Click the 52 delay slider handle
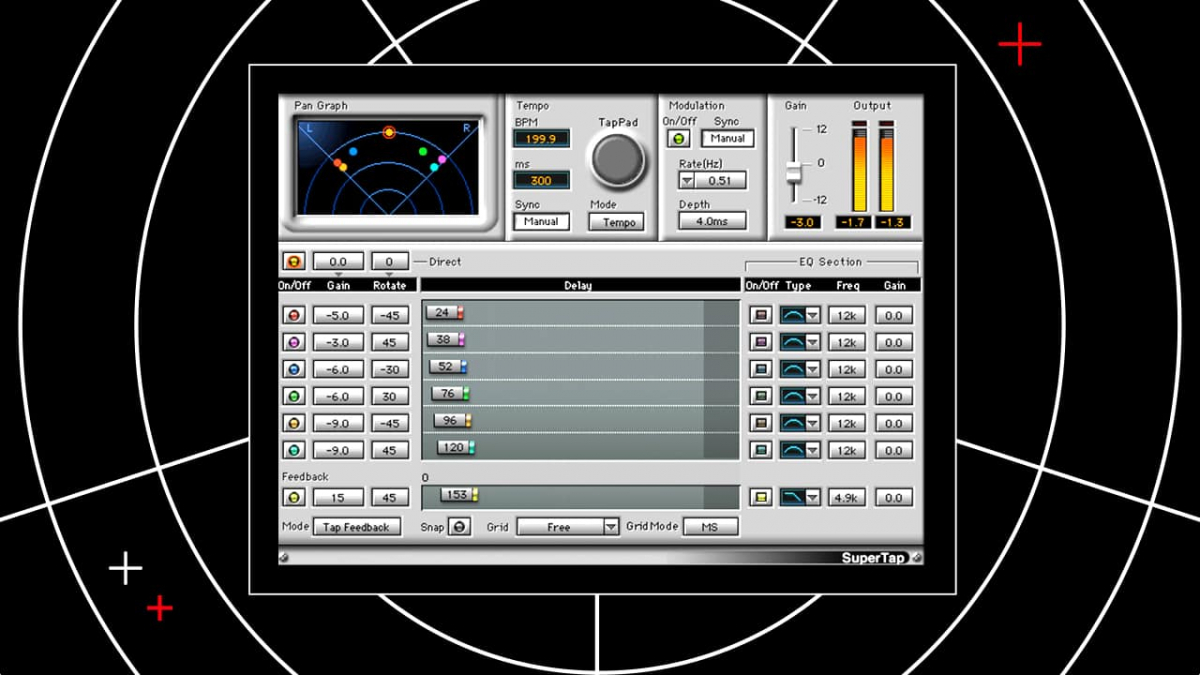 [x=449, y=367]
